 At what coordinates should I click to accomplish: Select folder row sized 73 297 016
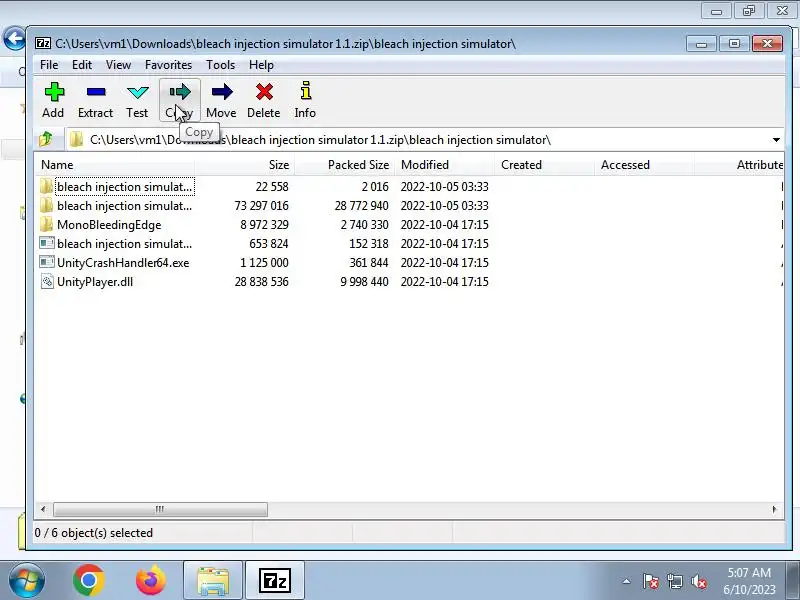[x=408, y=206]
